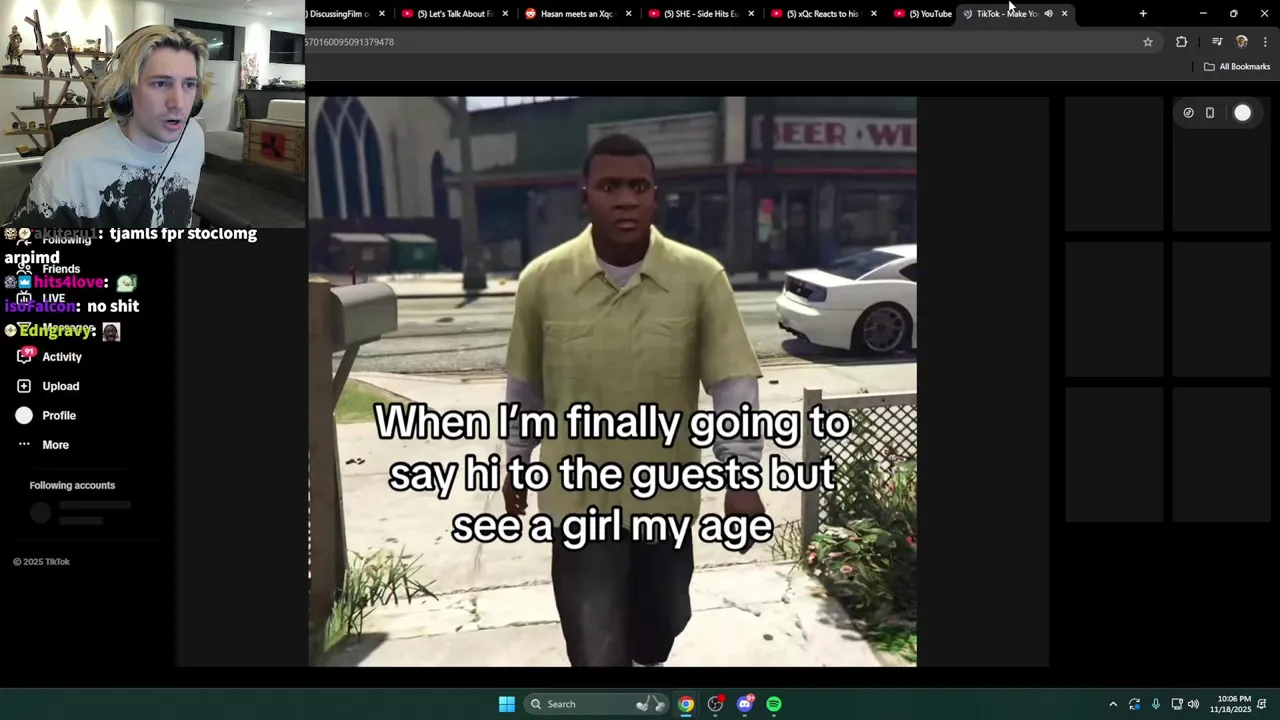The width and height of the screenshot is (1280, 720).
Task: Open the clock showing 10:06 PM
Action: [x=1230, y=704]
